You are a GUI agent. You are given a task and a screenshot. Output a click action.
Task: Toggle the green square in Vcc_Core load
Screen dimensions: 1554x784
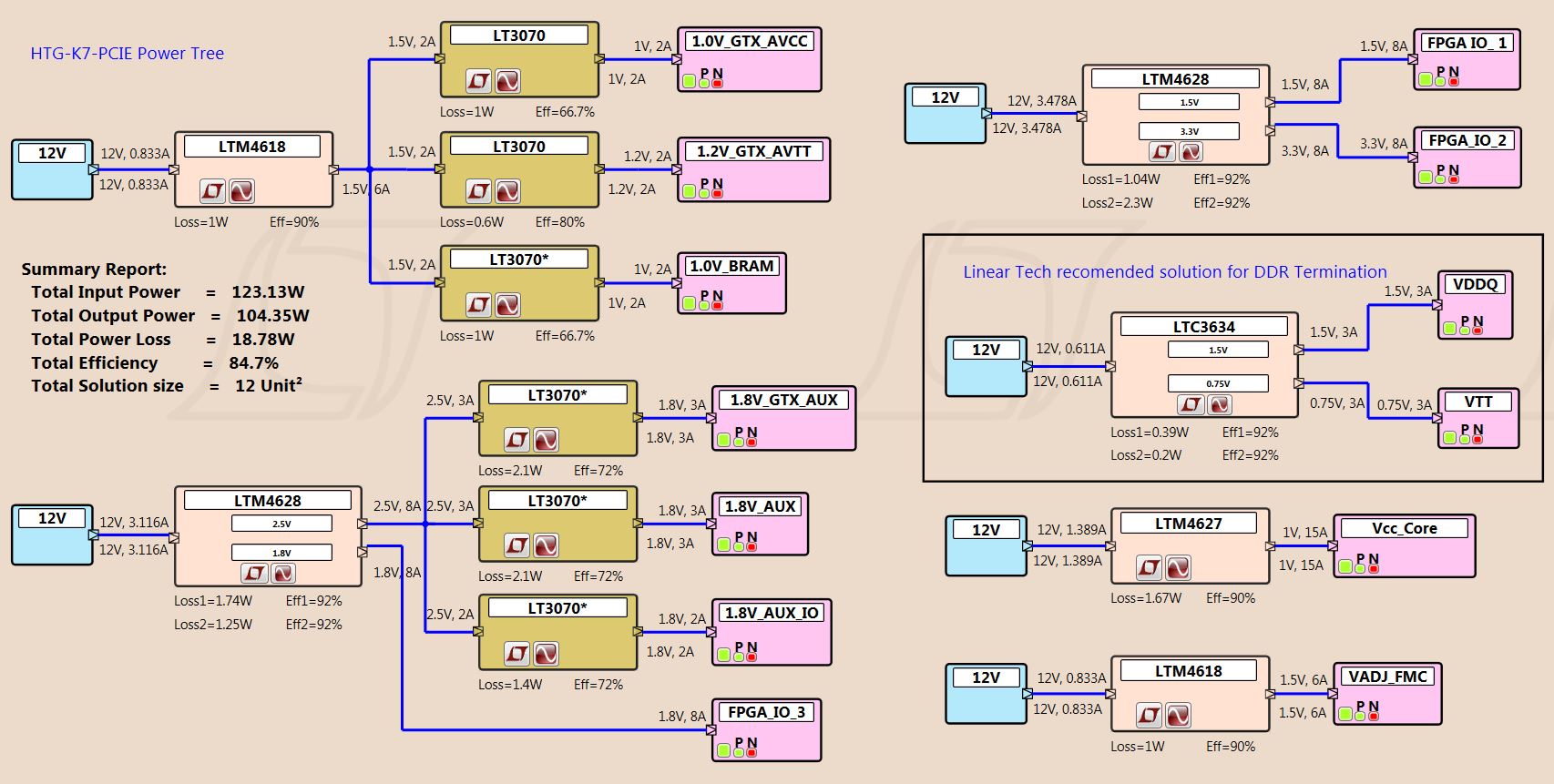click(1344, 566)
